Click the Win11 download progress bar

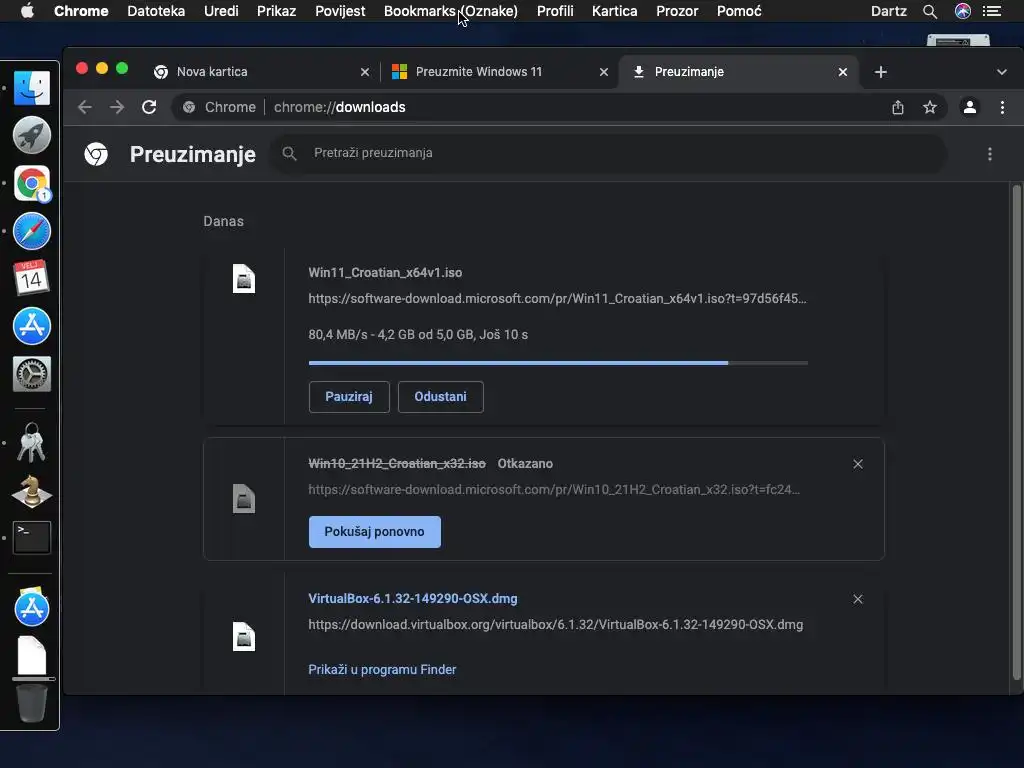click(x=558, y=362)
